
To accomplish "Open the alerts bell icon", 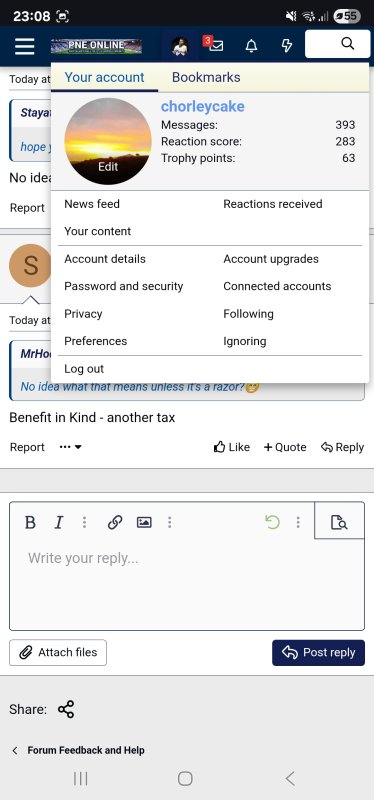I will pyautogui.click(x=251, y=46).
